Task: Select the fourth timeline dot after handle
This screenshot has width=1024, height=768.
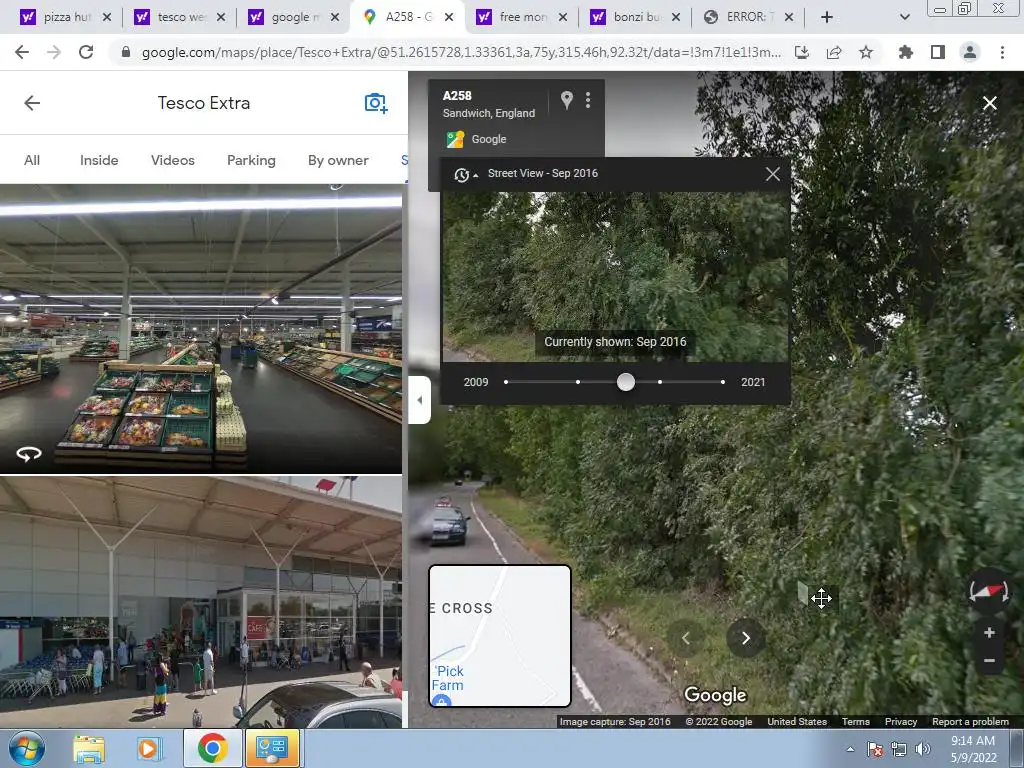Action: click(x=660, y=382)
